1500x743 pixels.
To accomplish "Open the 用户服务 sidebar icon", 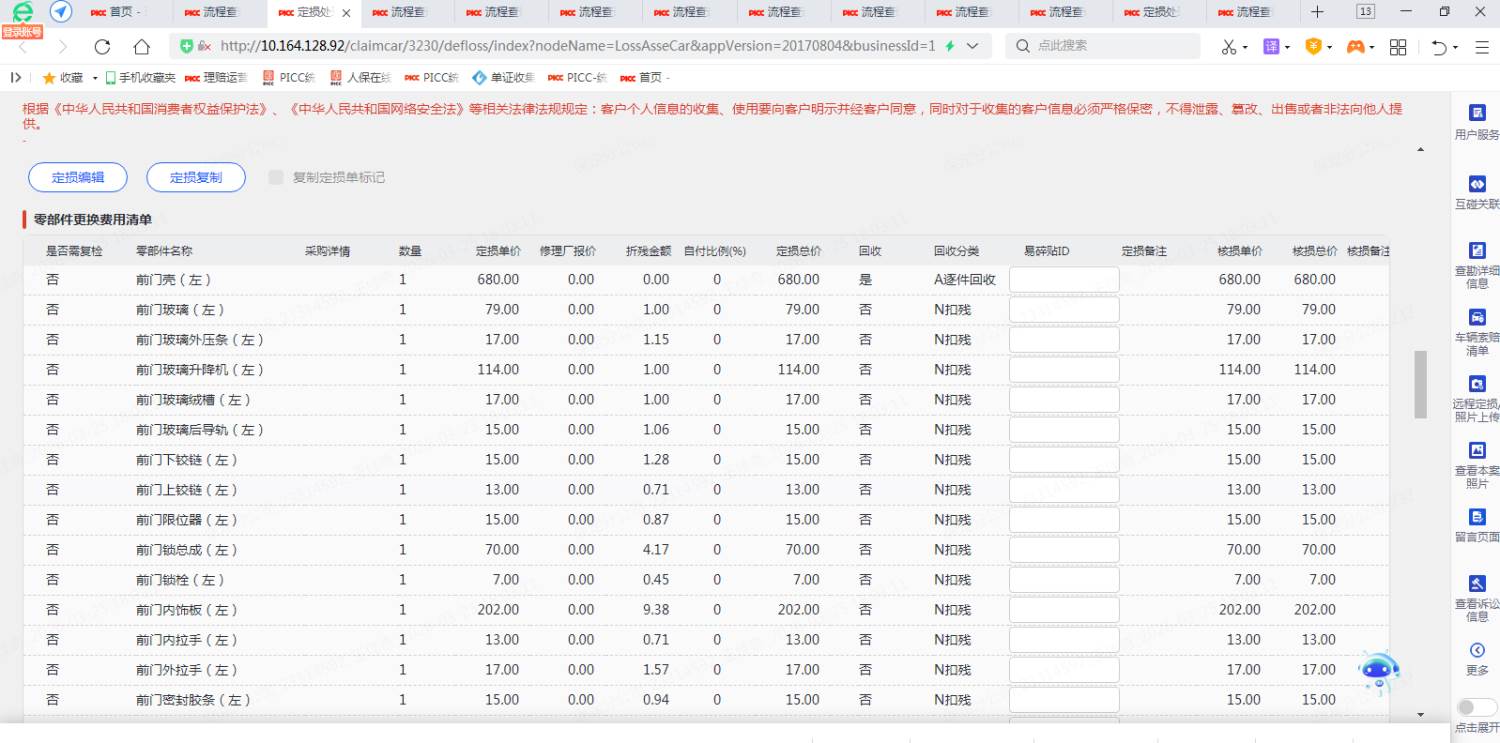I will point(1476,113).
